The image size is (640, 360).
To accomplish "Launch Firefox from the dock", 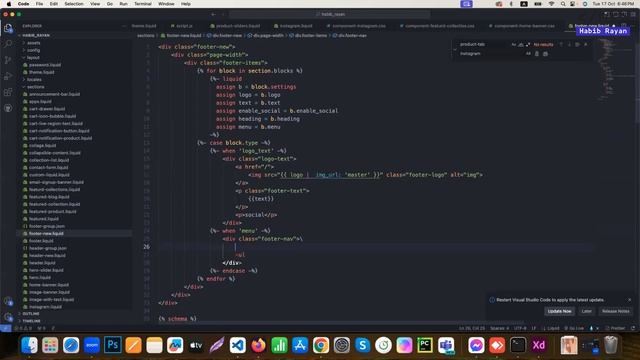I will [x=258, y=345].
